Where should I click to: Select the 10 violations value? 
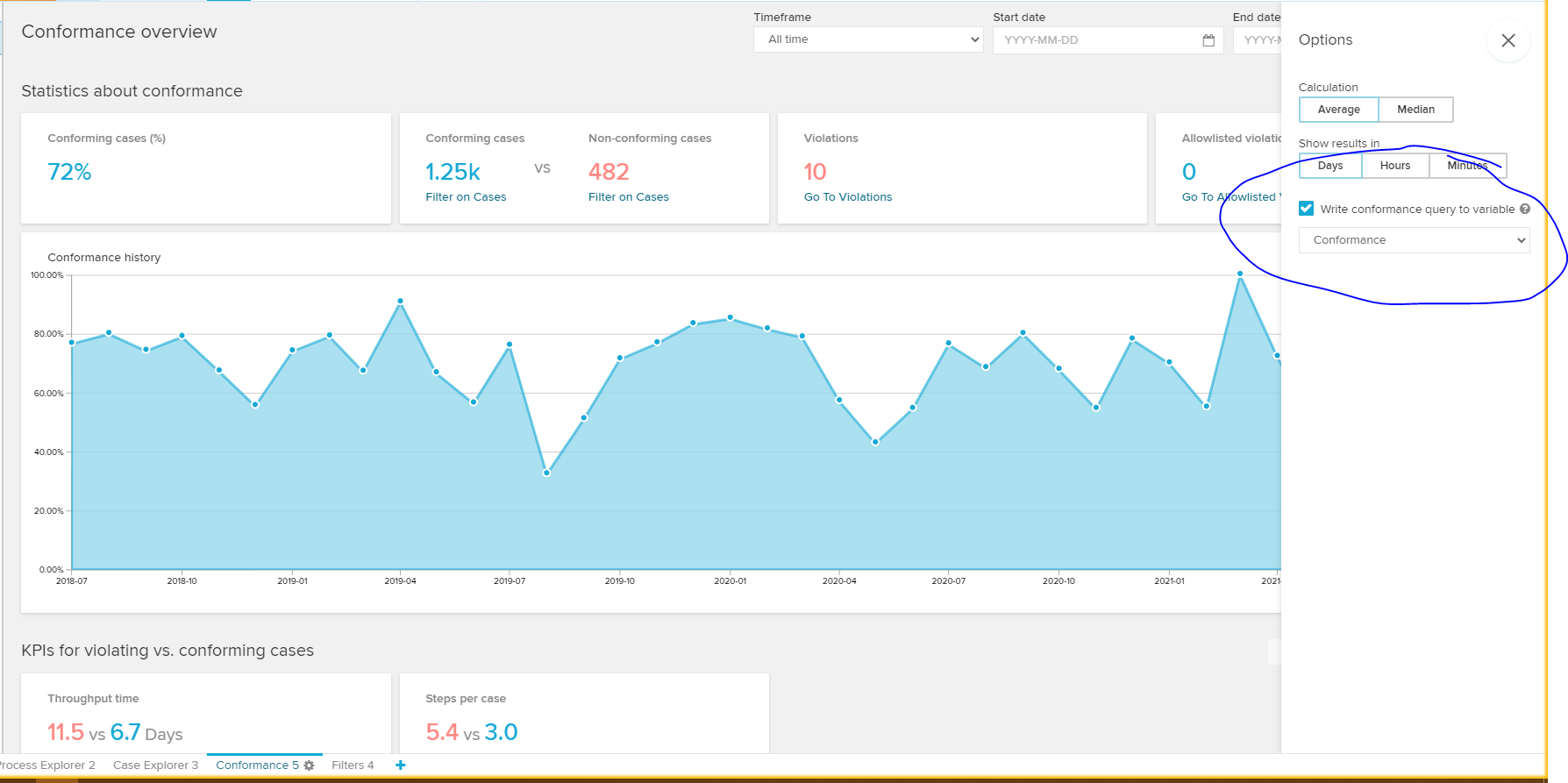click(x=816, y=172)
